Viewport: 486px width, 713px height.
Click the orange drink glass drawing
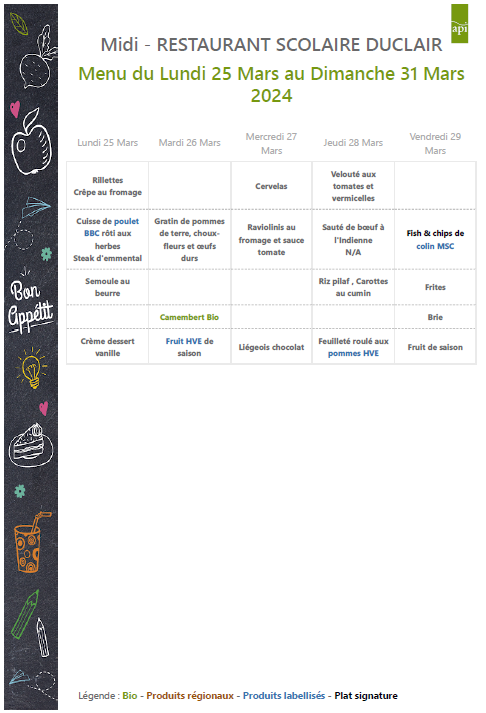[30, 542]
